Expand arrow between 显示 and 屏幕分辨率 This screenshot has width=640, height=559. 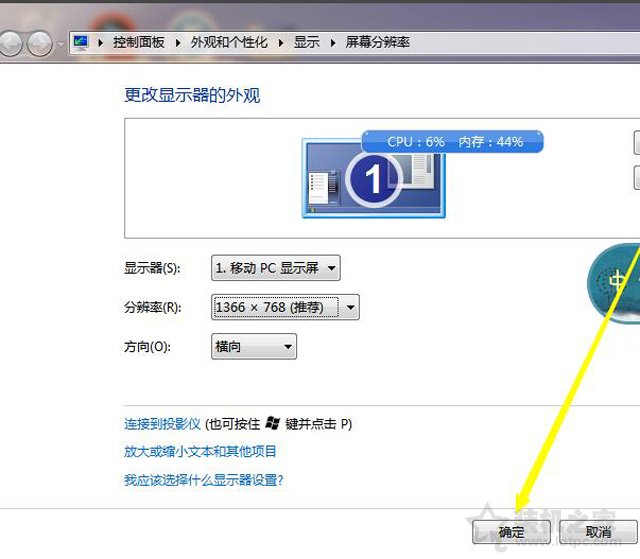(333, 43)
